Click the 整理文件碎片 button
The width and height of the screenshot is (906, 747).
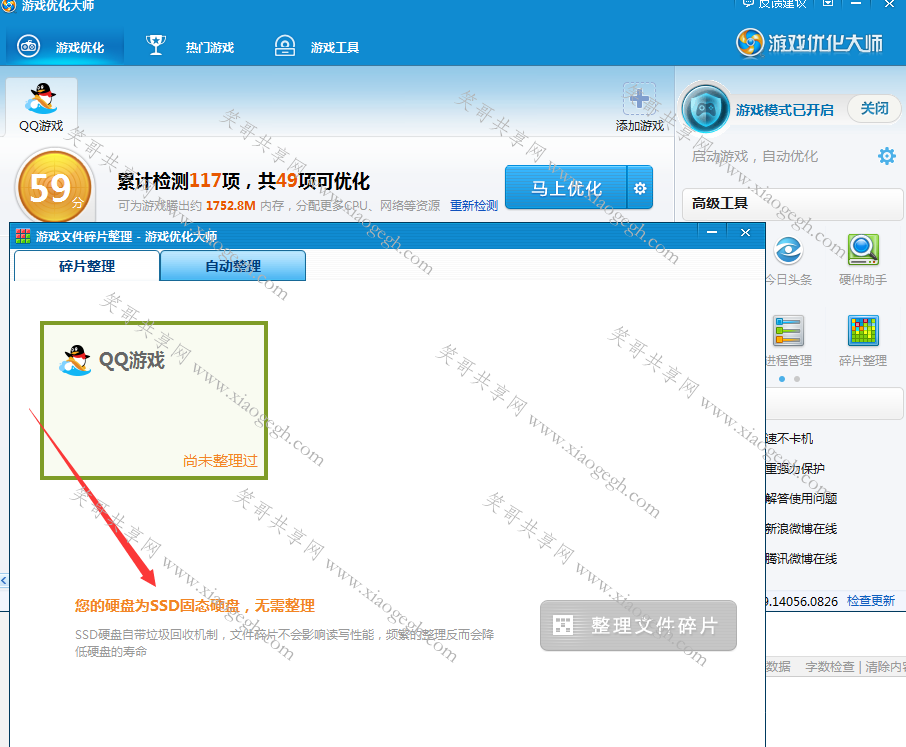[638, 626]
